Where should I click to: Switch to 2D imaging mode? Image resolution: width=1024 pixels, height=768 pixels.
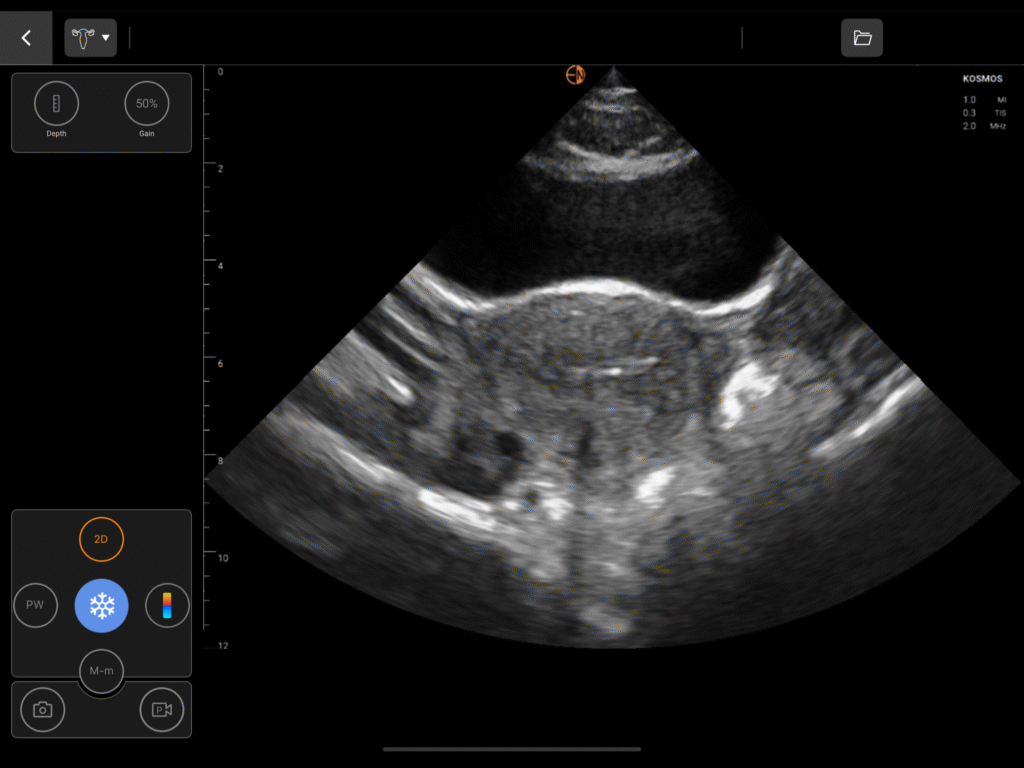[101, 539]
